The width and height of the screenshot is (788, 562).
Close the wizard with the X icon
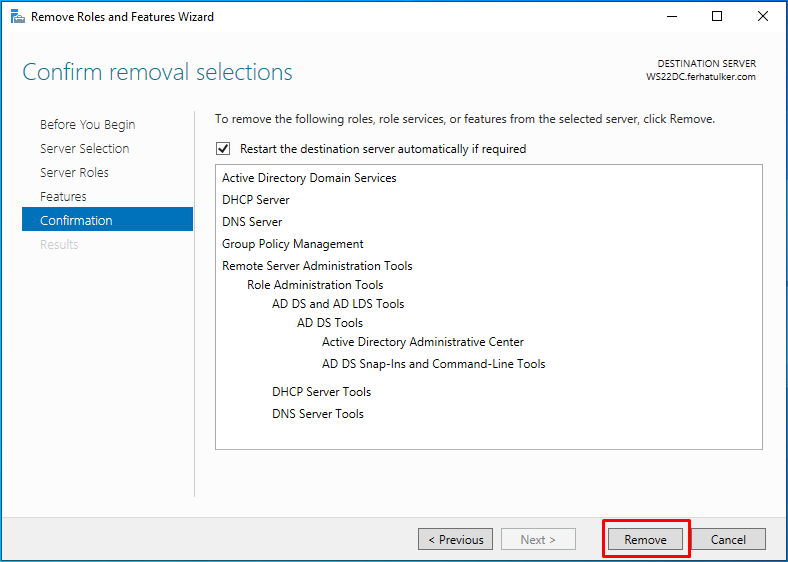click(762, 17)
